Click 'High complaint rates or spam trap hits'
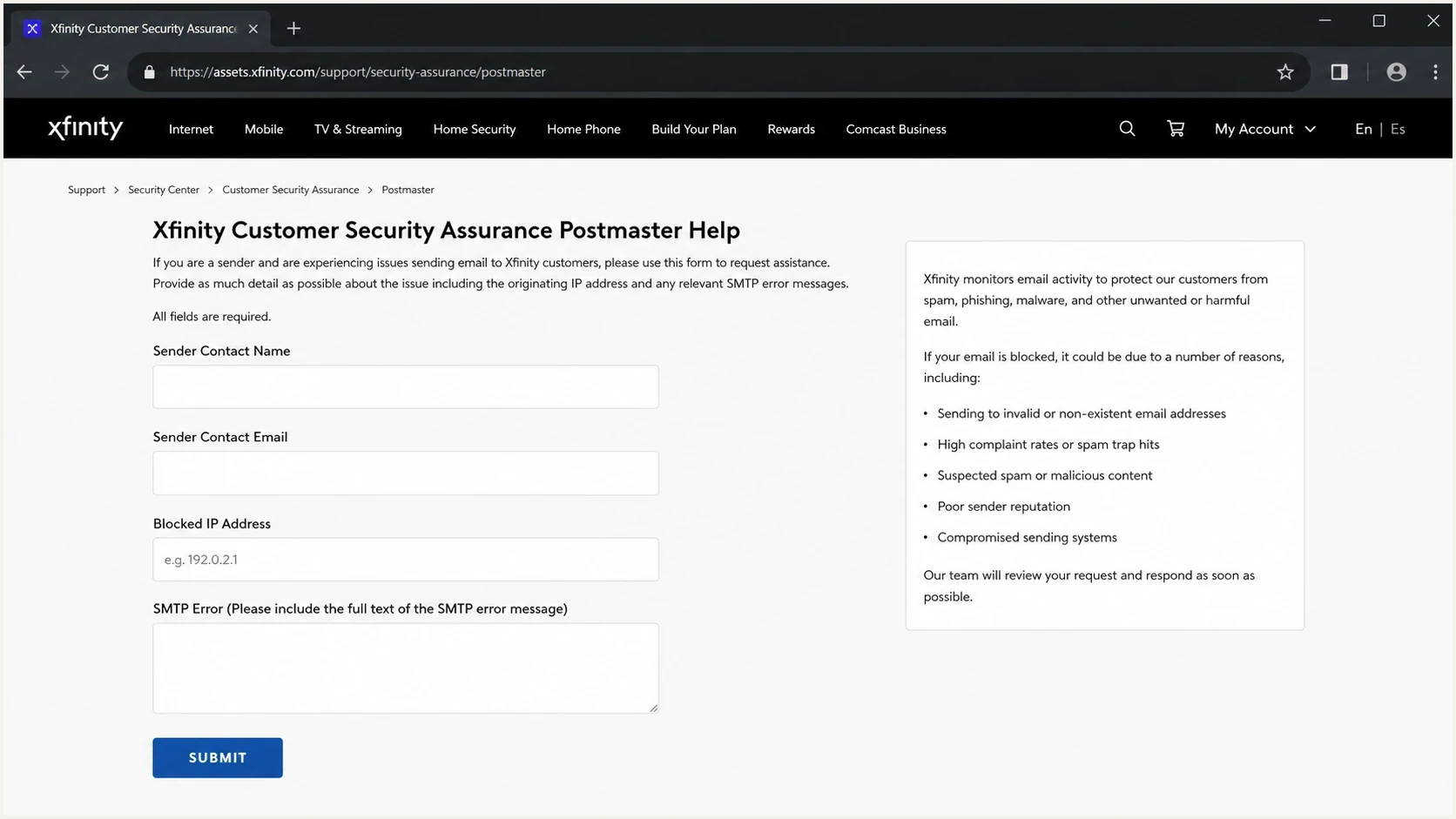 1048,445
